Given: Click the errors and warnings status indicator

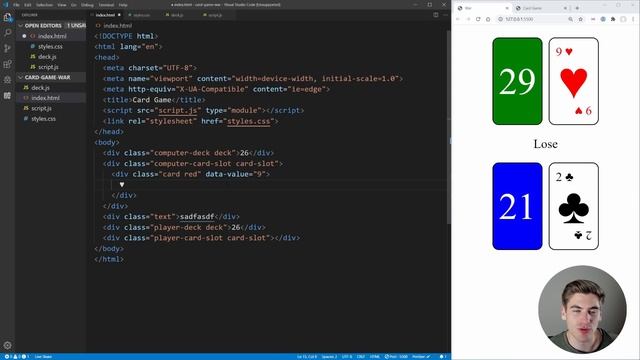Looking at the screenshot, I should pos(16,357).
